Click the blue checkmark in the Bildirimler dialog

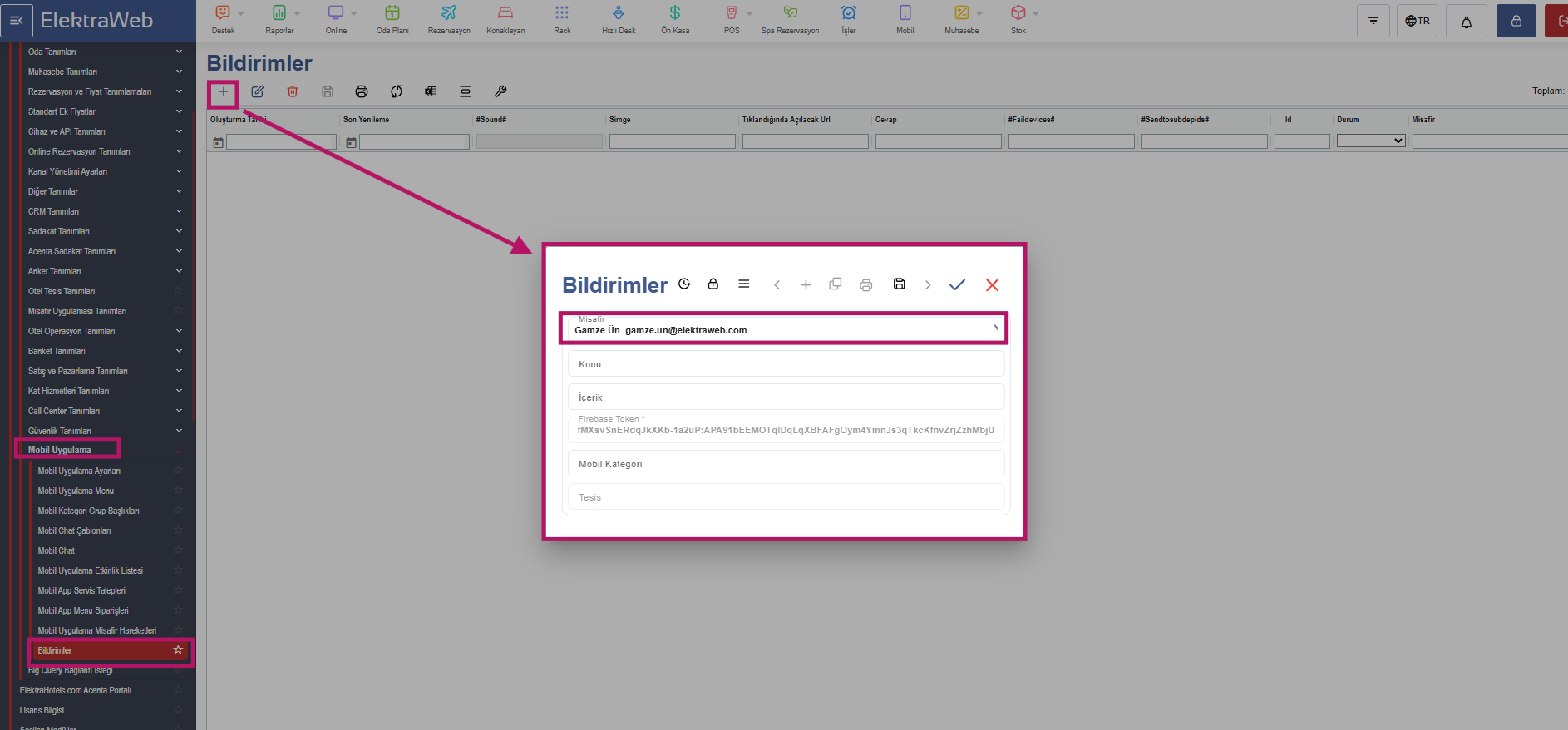coord(957,285)
